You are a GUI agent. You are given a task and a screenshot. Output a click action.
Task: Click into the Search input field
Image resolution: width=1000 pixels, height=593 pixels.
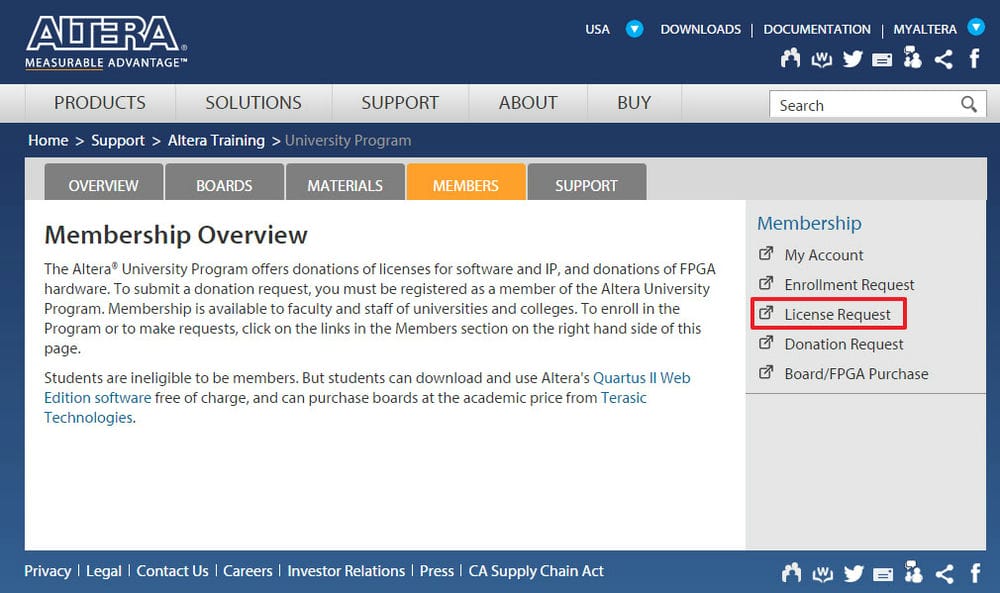pos(860,105)
